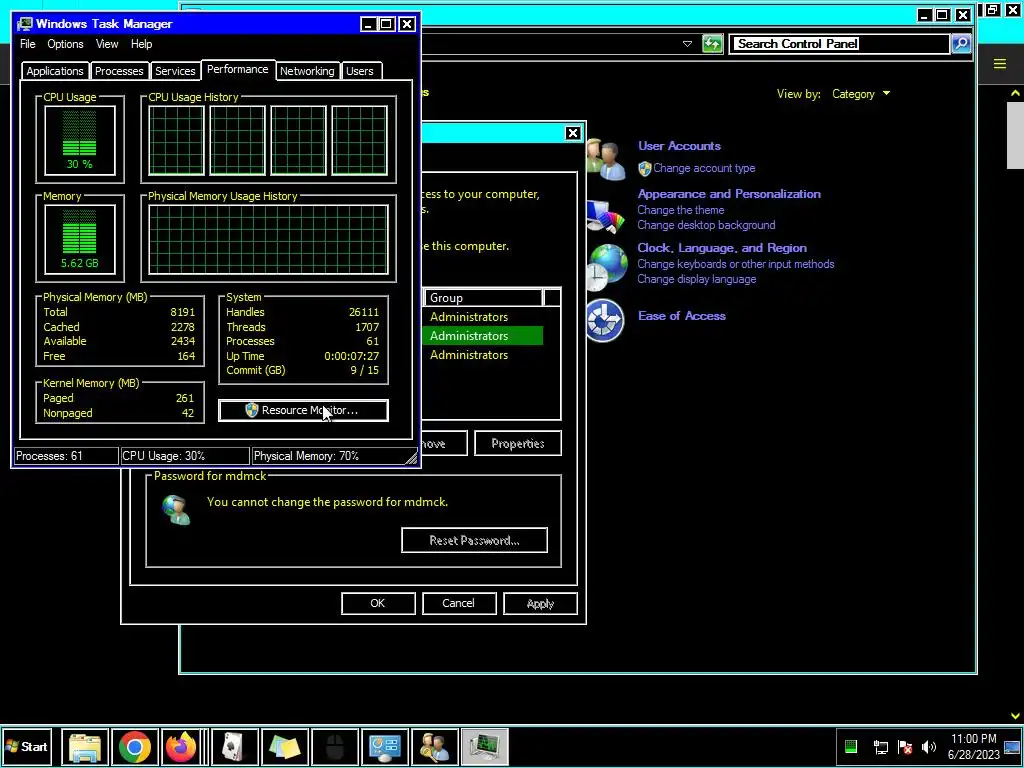Click the Show Desktop button at the far end of the taskbar
This screenshot has width=1024, height=768.
pos(1013,746)
